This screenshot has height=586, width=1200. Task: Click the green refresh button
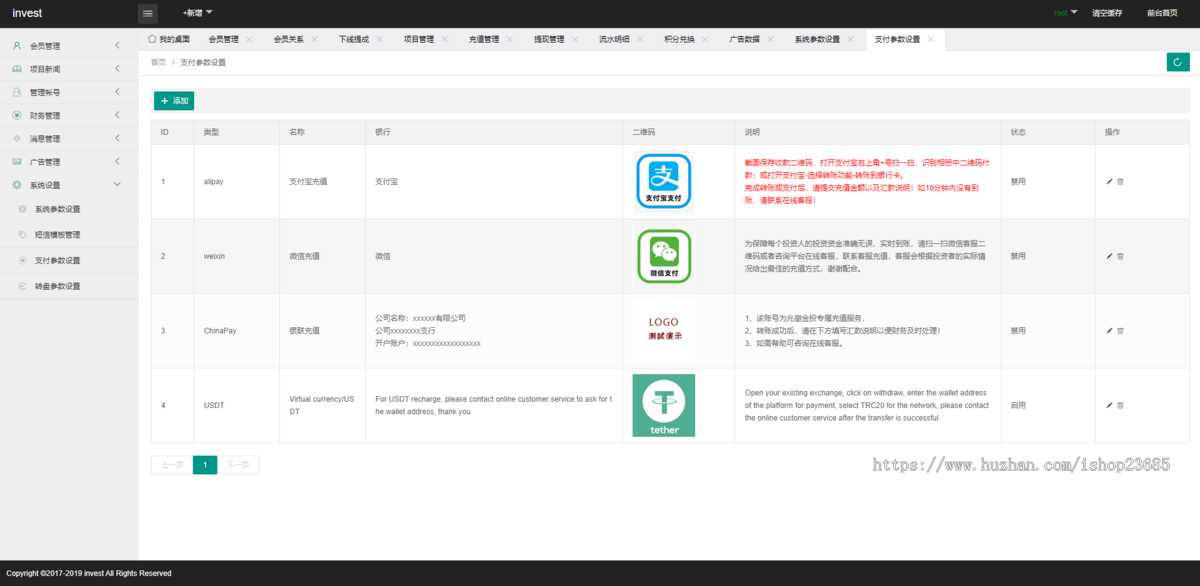coord(1178,62)
